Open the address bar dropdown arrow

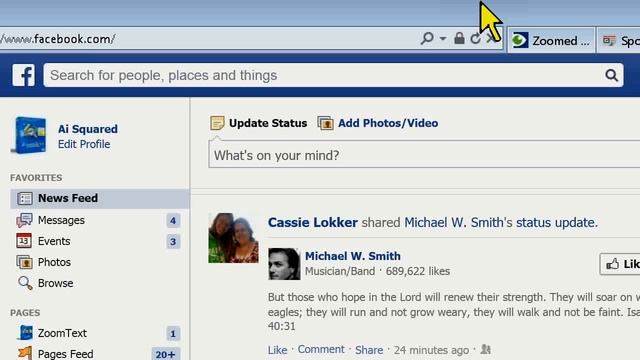pos(443,39)
